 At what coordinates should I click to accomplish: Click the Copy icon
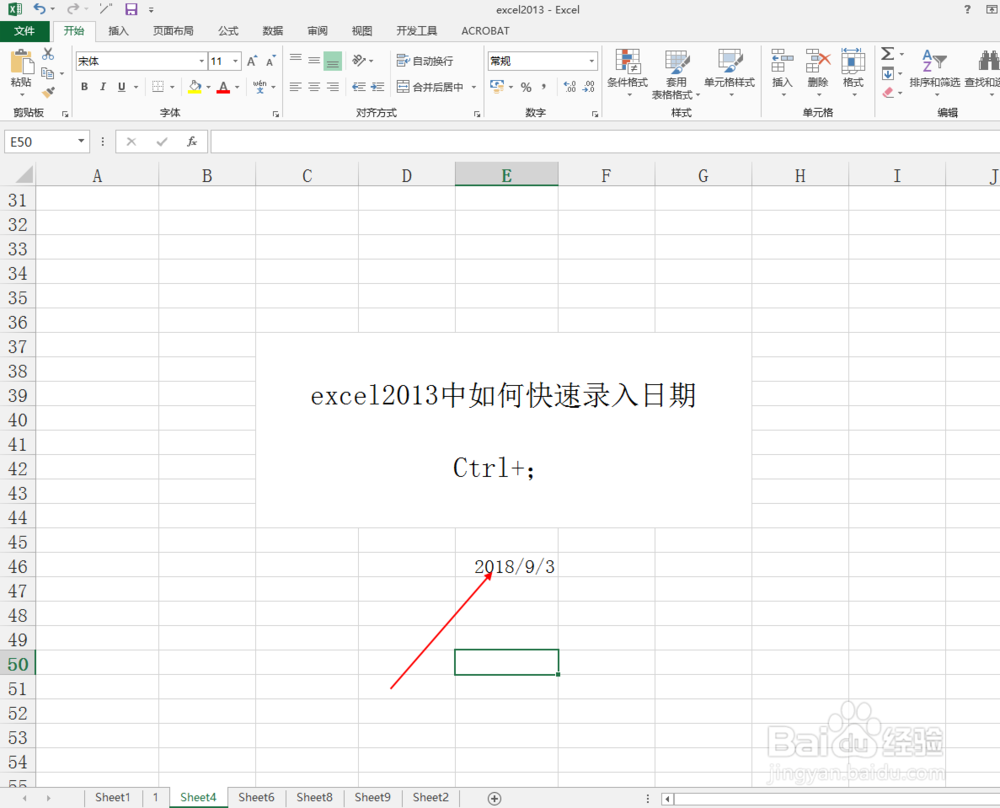pos(48,73)
